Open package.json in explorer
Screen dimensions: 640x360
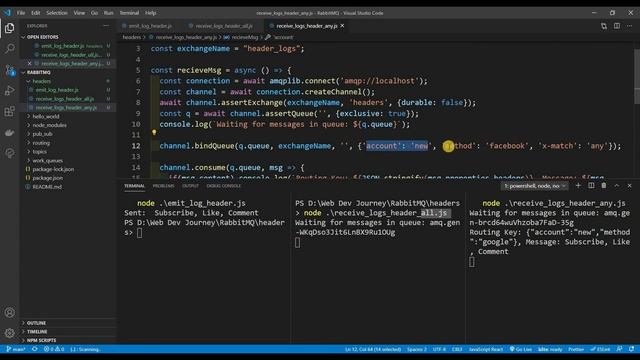click(47, 178)
